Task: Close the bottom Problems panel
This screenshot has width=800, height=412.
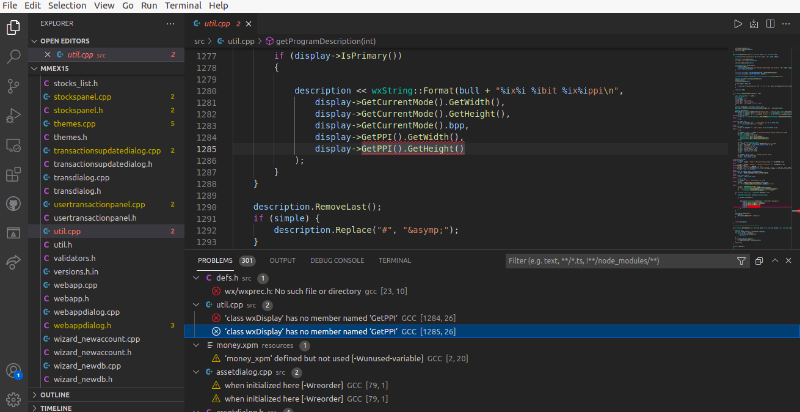Action: (x=788, y=261)
